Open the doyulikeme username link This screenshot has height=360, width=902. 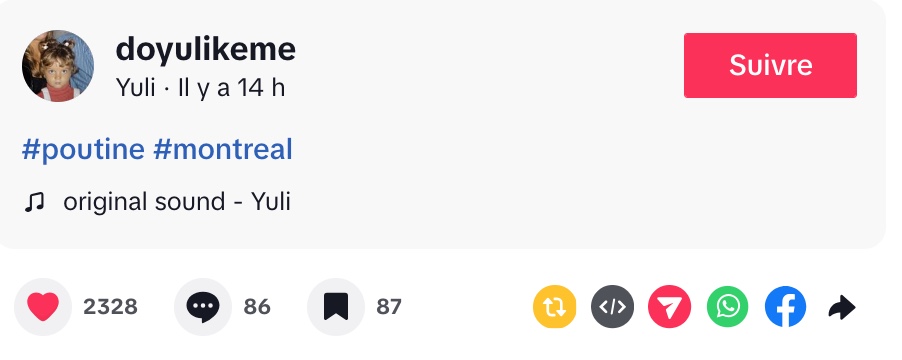coord(205,49)
